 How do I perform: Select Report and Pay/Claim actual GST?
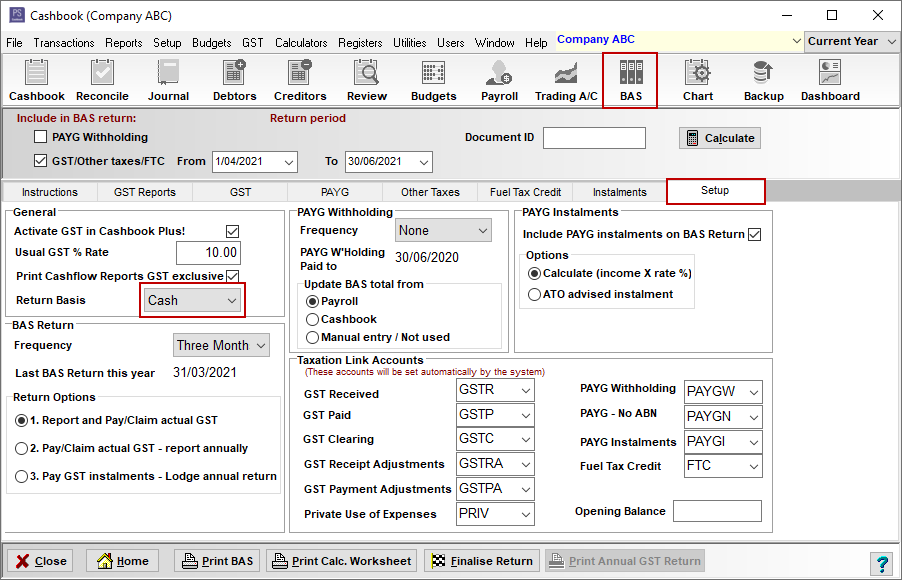(x=21, y=421)
